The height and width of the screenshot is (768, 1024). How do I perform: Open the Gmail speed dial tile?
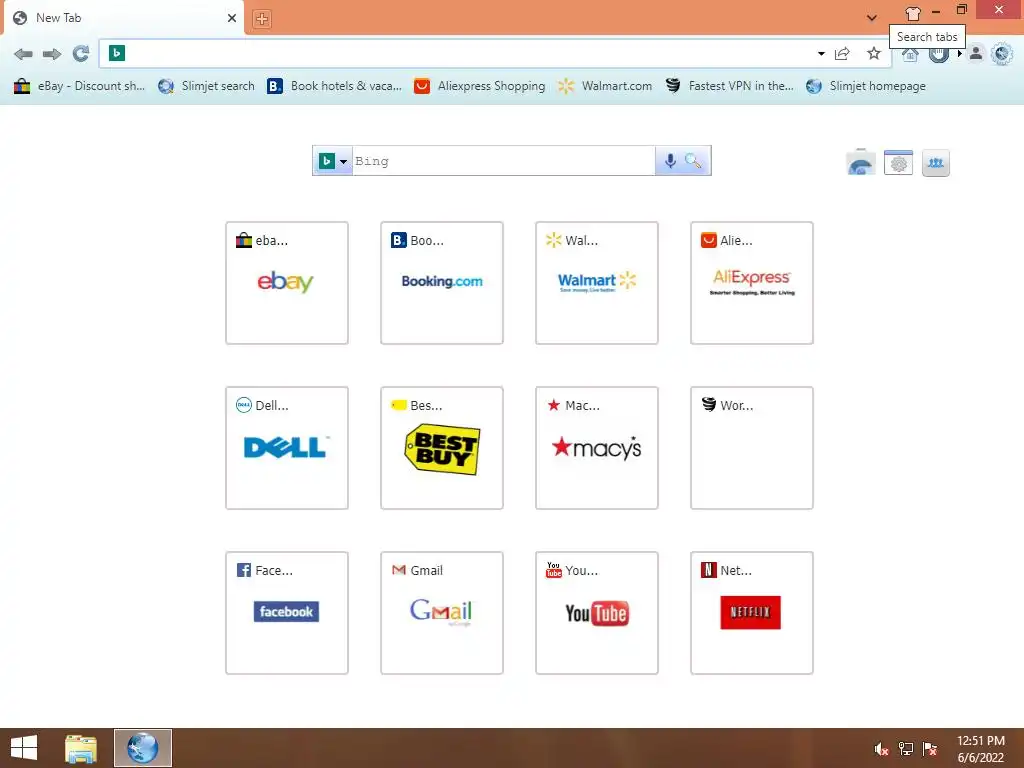pyautogui.click(x=442, y=613)
